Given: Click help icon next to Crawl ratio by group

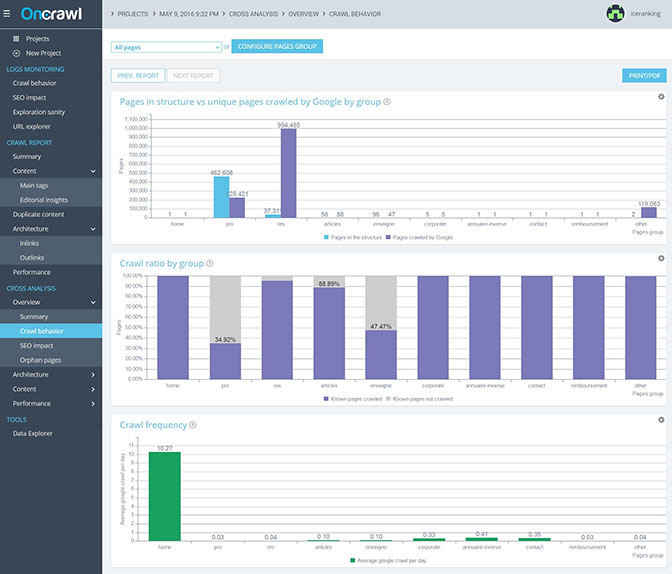Looking at the screenshot, I should click(210, 263).
